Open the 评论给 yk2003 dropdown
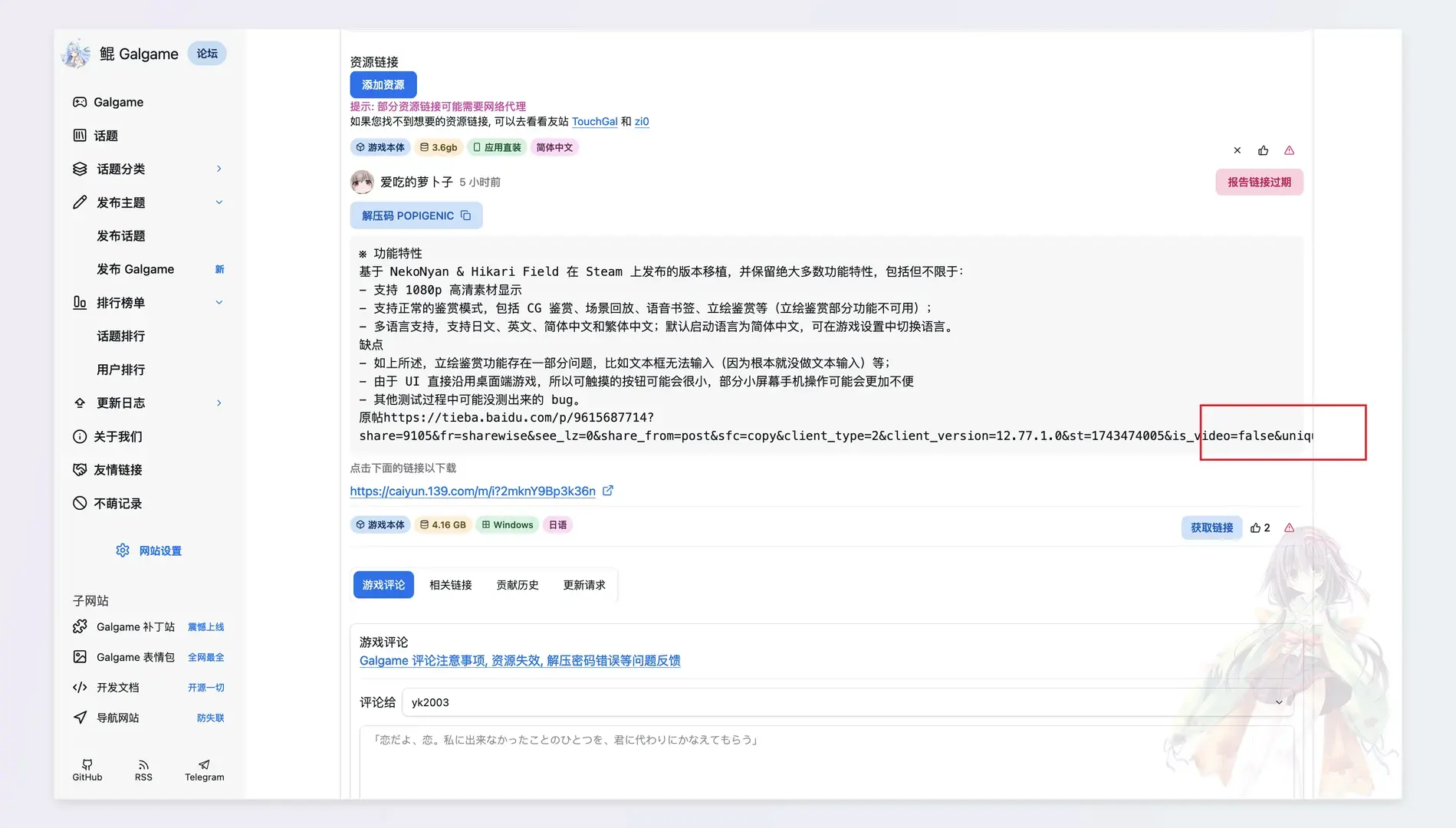 [847, 702]
